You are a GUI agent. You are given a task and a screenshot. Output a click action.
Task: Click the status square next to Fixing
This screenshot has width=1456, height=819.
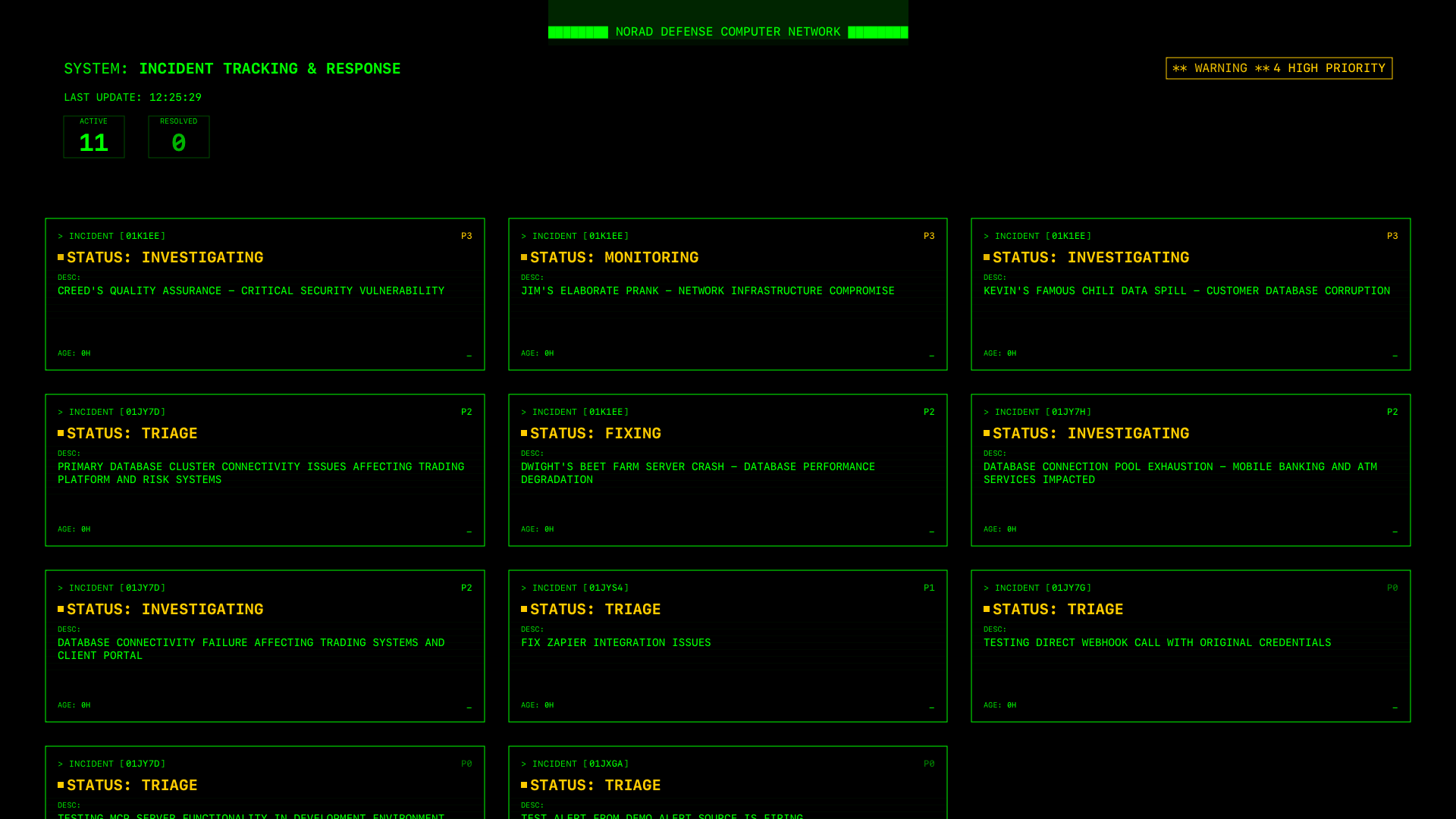[x=524, y=433]
